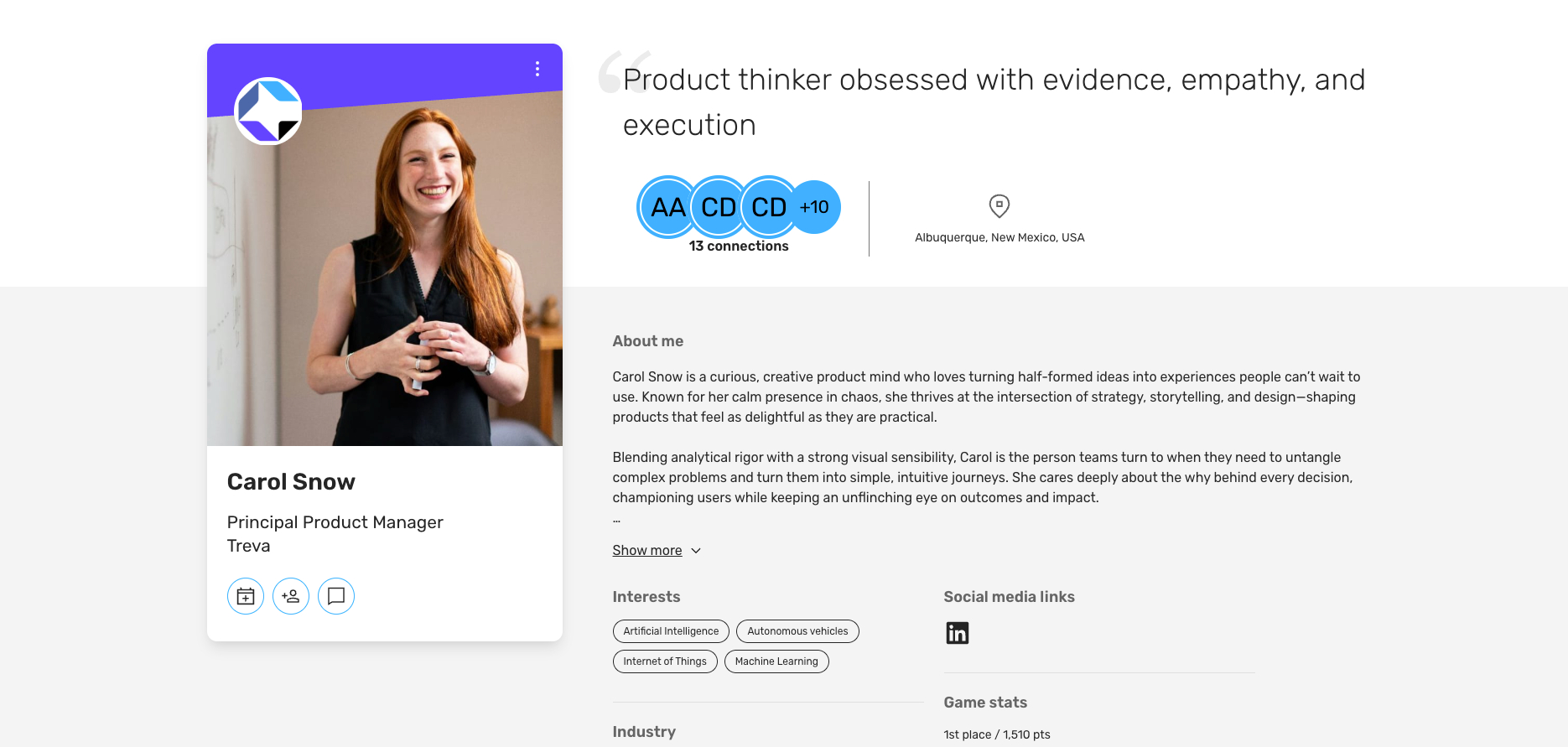Select the Autonomous vehicles interest tag
1568x747 pixels.
[797, 631]
